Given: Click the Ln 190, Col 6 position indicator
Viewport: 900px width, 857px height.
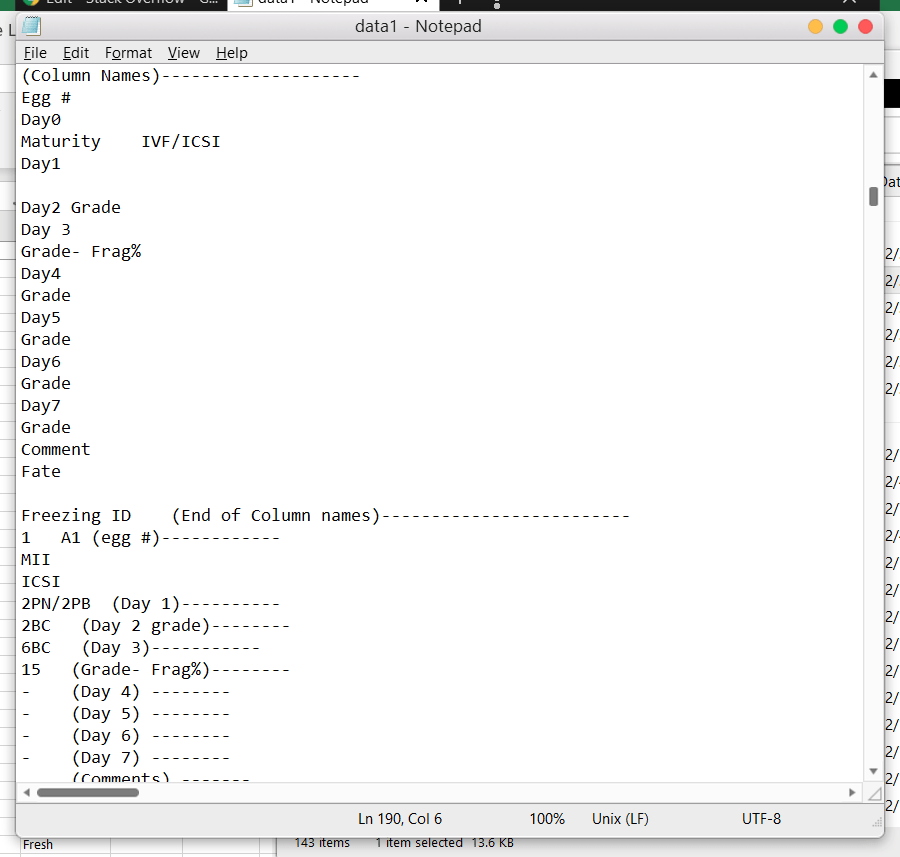Looking at the screenshot, I should tap(400, 818).
